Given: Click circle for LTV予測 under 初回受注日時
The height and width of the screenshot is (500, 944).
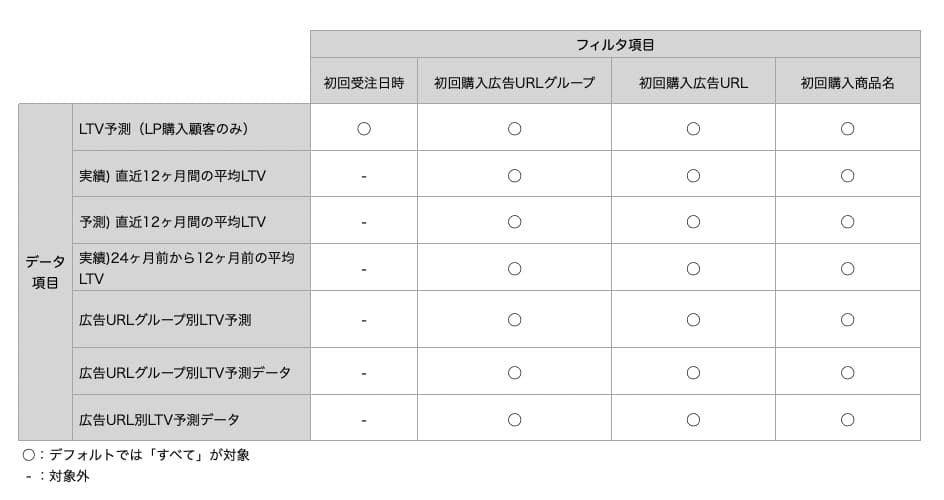Looking at the screenshot, I should (x=364, y=129).
